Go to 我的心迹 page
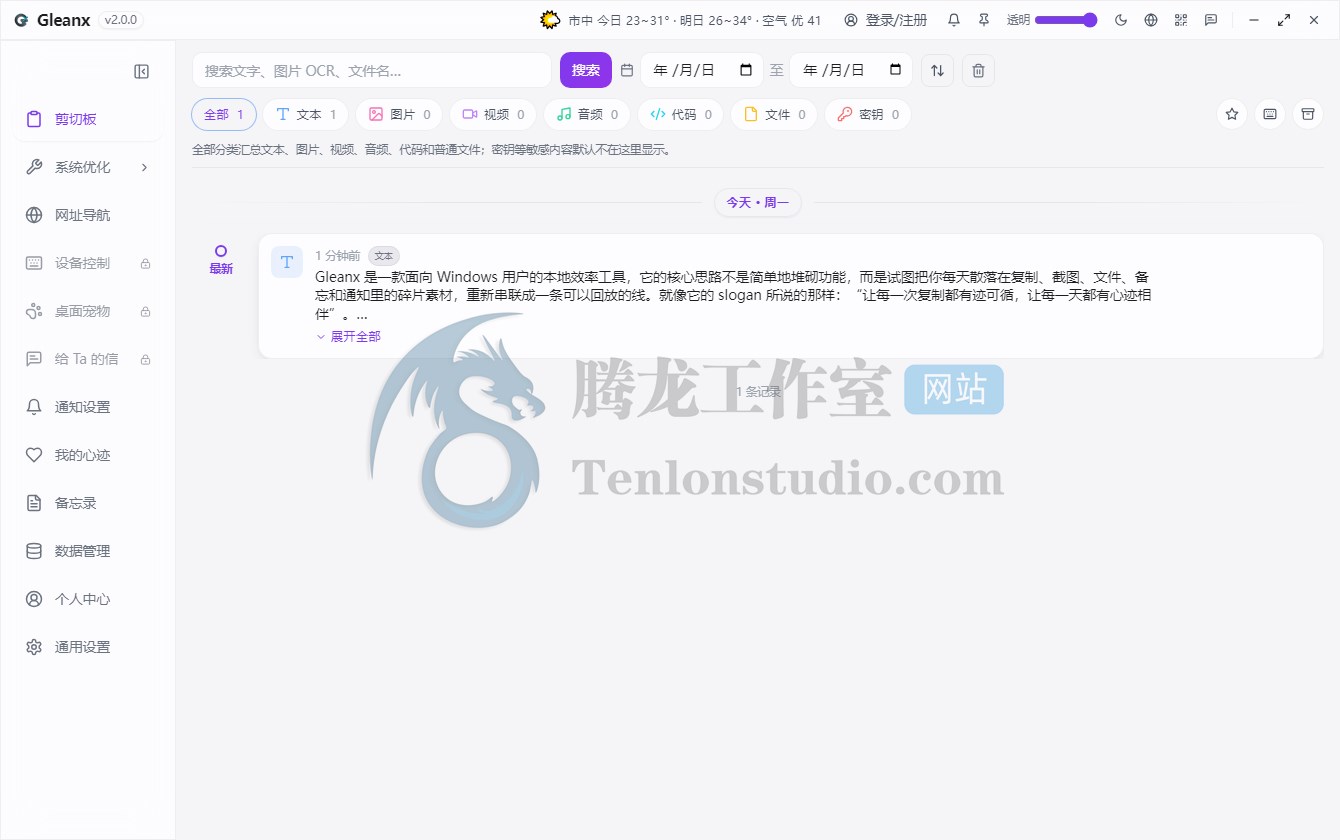This screenshot has width=1340, height=840. [88, 455]
